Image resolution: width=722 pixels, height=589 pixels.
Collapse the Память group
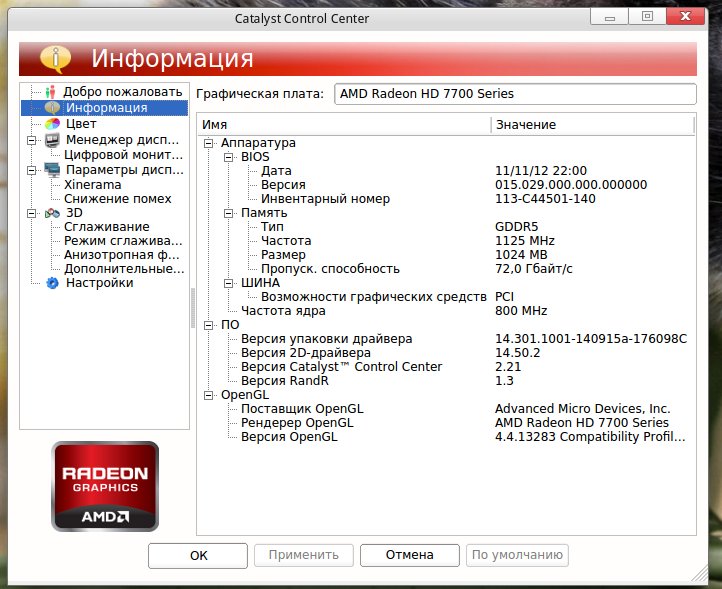pyautogui.click(x=228, y=213)
